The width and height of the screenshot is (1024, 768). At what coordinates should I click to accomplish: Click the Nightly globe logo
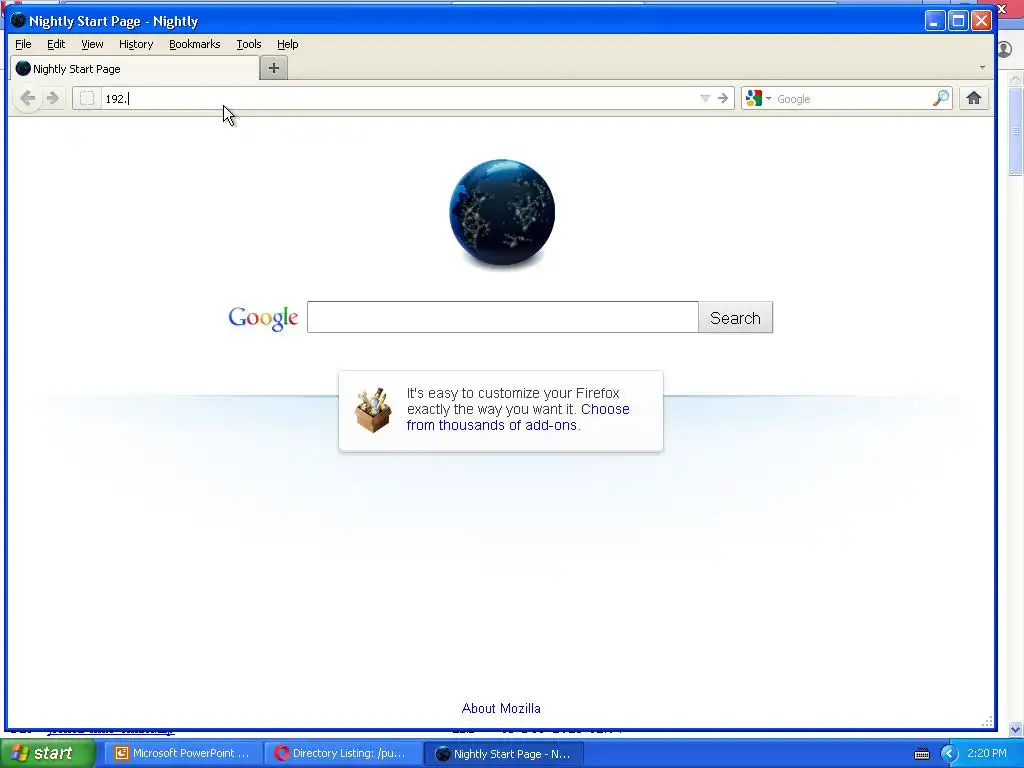pos(502,213)
